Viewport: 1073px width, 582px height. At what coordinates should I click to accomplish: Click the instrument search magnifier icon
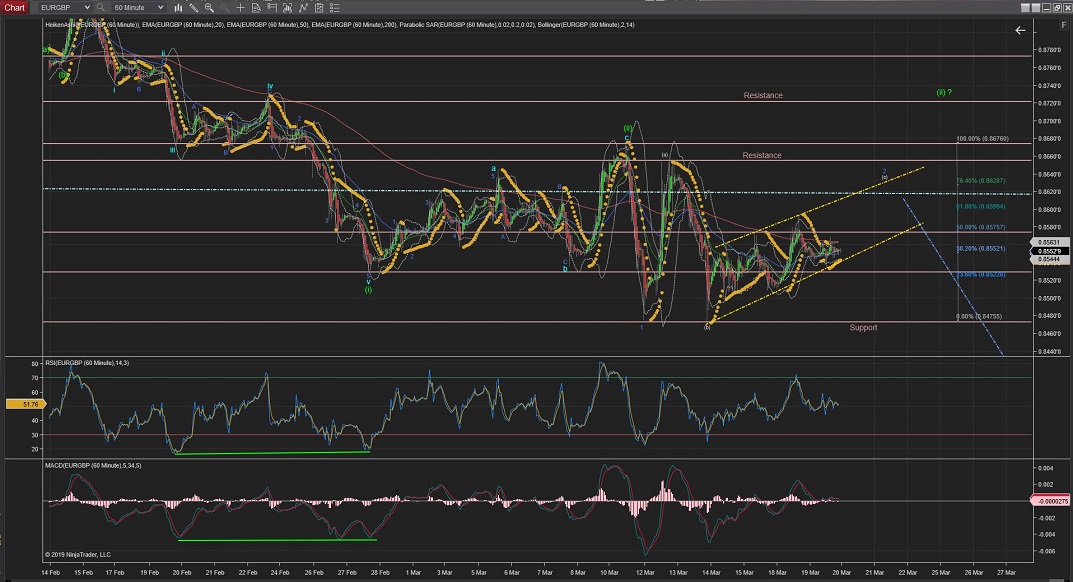click(101, 8)
